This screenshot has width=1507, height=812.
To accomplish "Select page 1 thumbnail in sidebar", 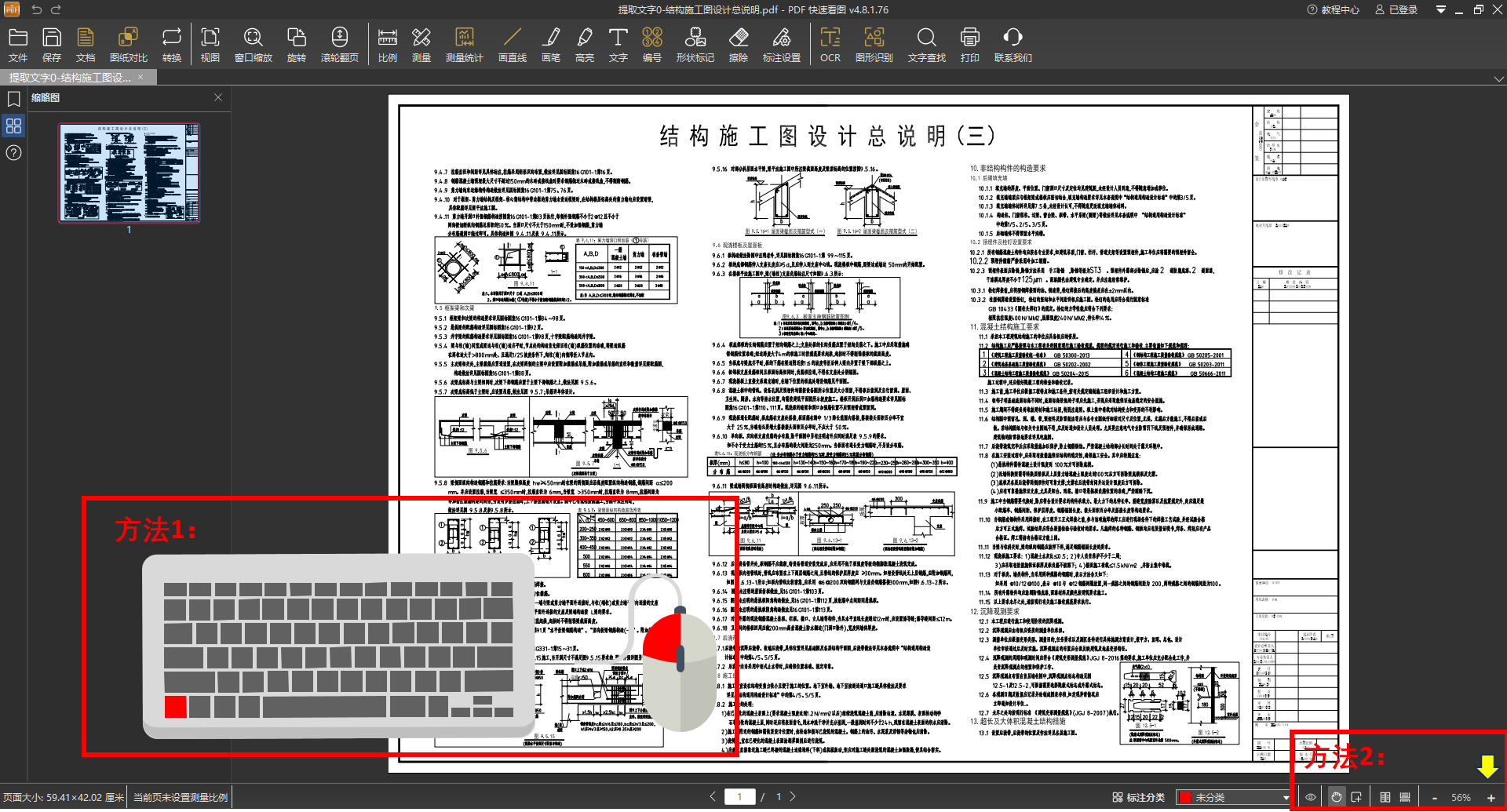I will point(129,173).
